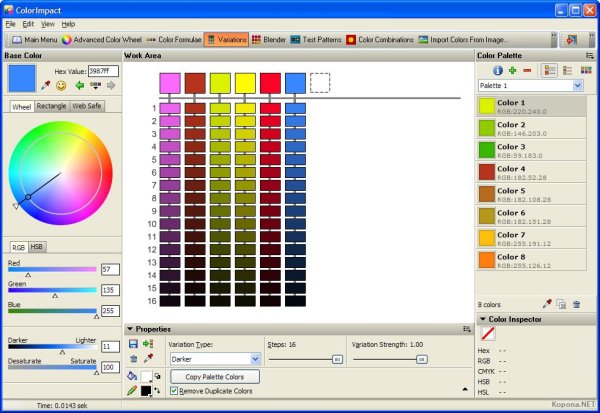Open the palette info icon
Viewport: 600px width, 413px height.
tap(498, 71)
